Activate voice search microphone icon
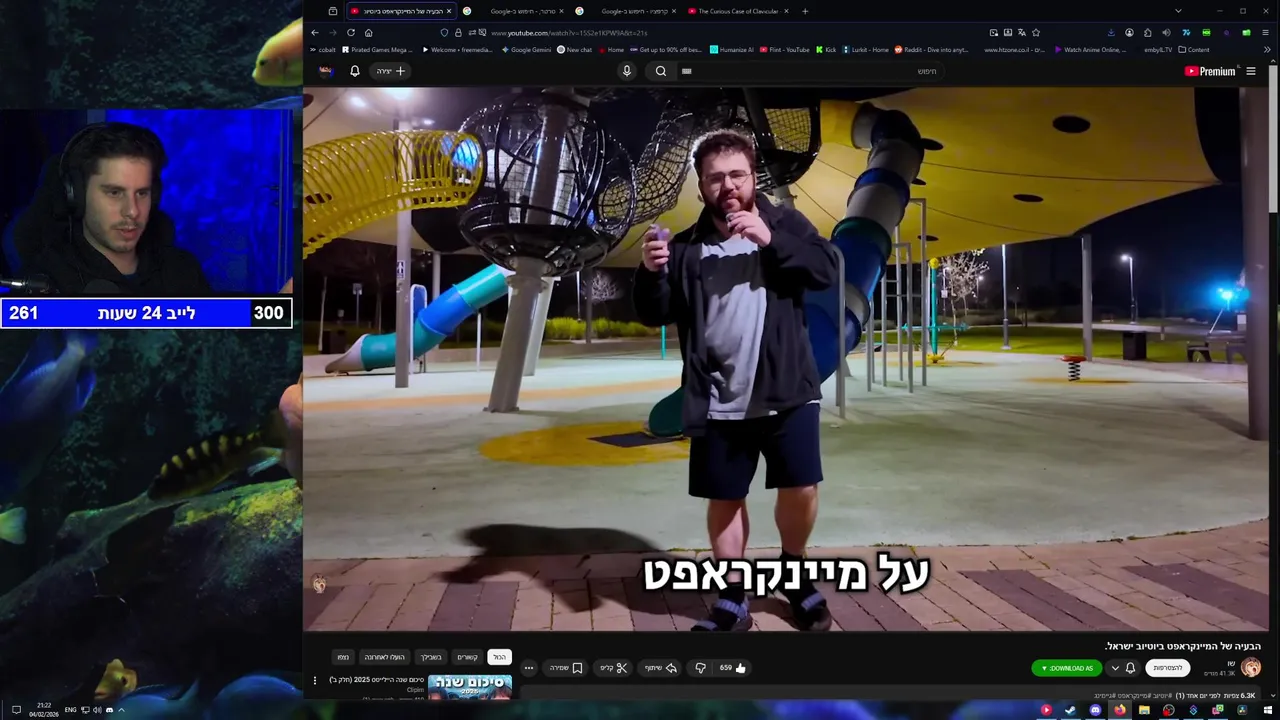Screen dimensions: 1280x720 [627, 71]
